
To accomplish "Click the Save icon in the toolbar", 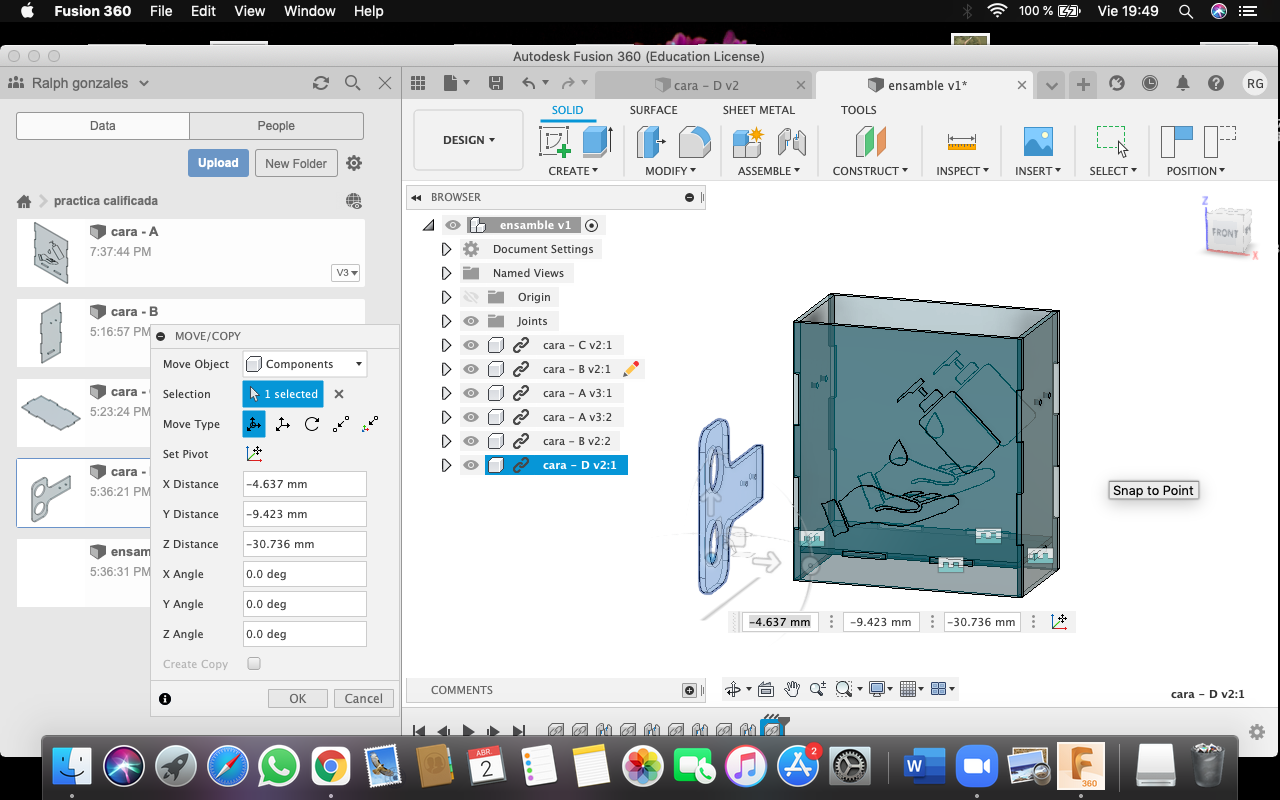I will 494,84.
